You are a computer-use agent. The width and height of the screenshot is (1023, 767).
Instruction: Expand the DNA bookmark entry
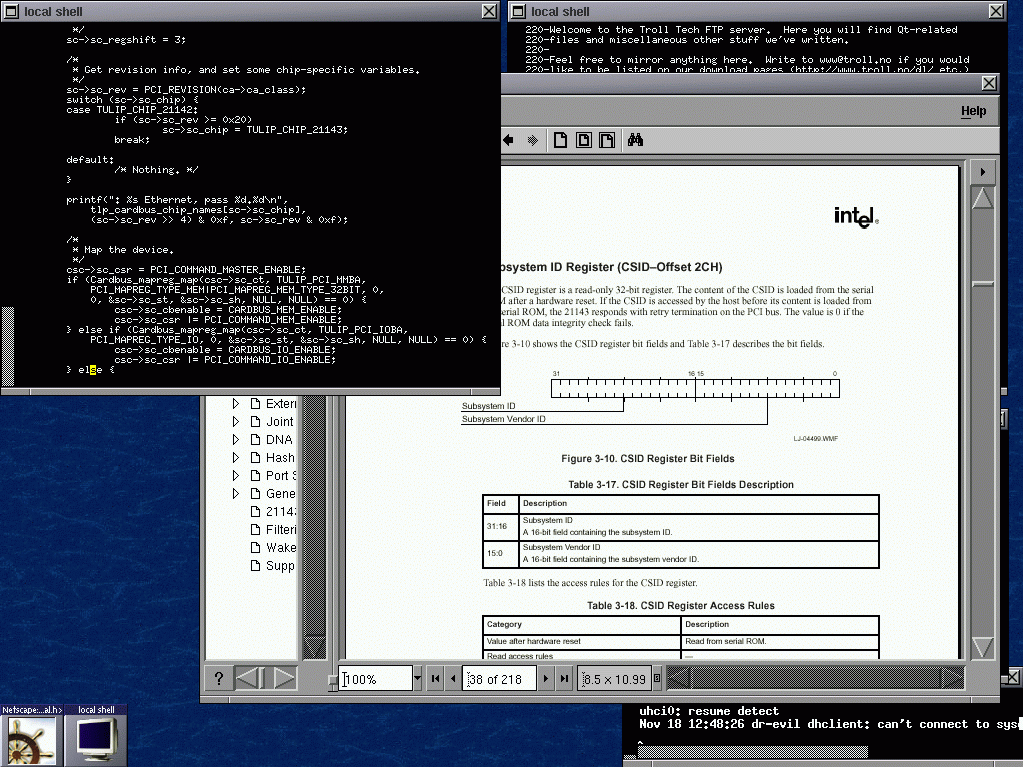click(x=236, y=440)
